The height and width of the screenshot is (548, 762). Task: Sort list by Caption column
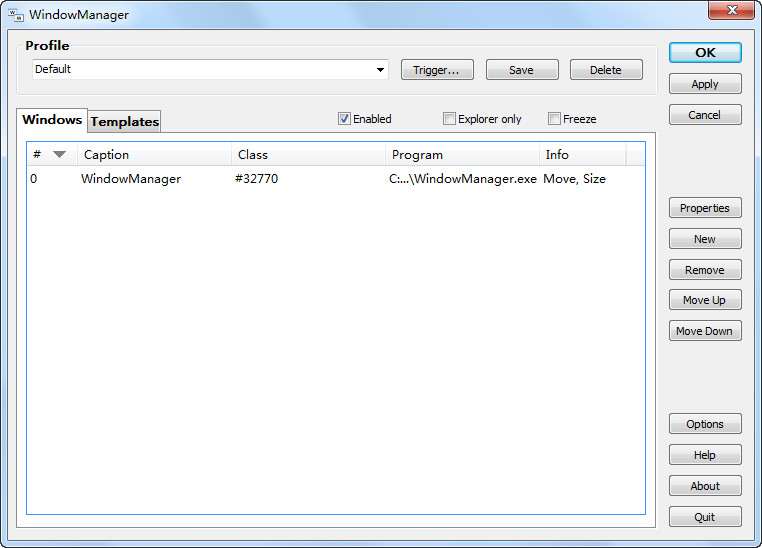click(154, 154)
